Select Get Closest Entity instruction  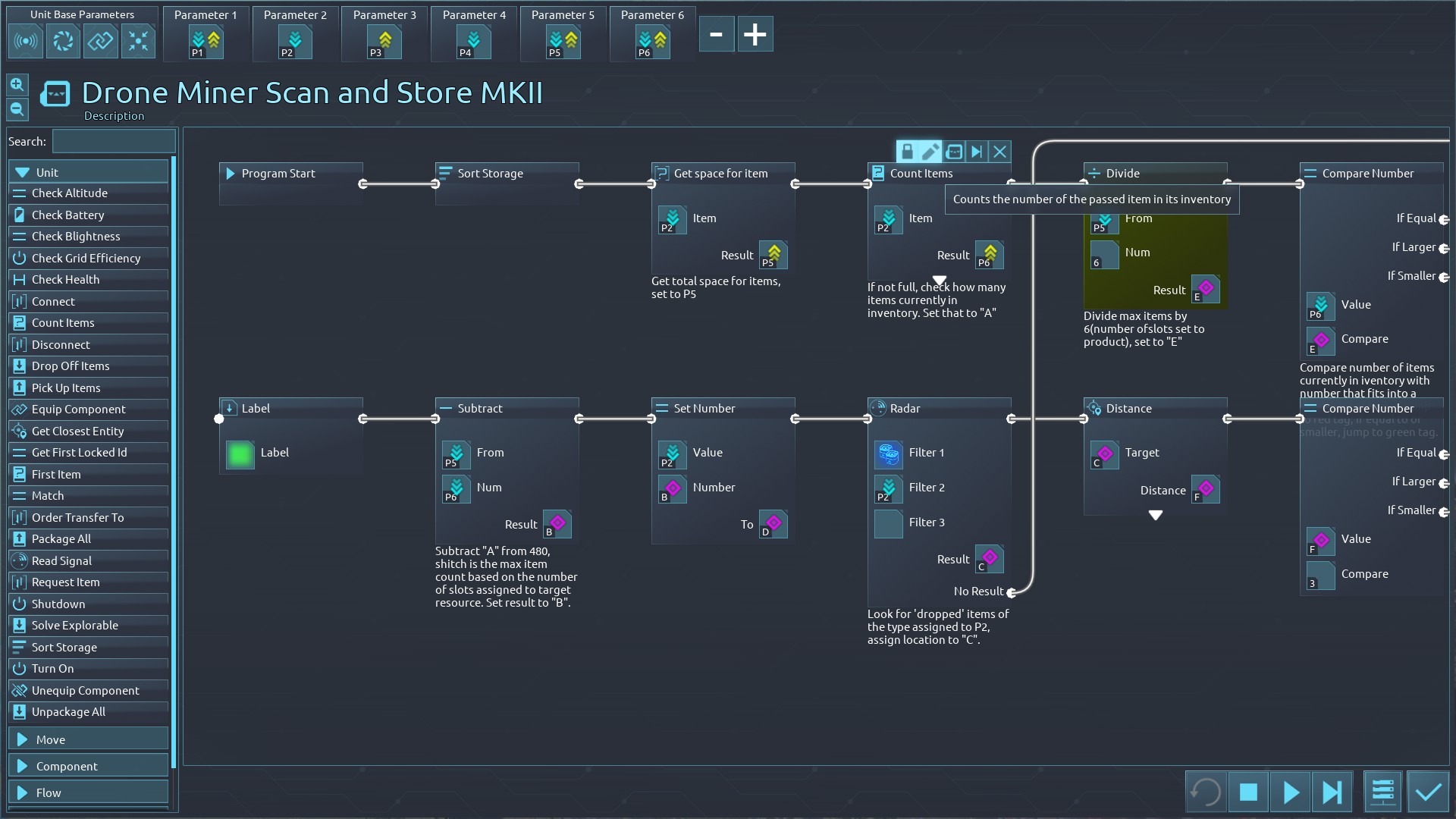pos(77,431)
